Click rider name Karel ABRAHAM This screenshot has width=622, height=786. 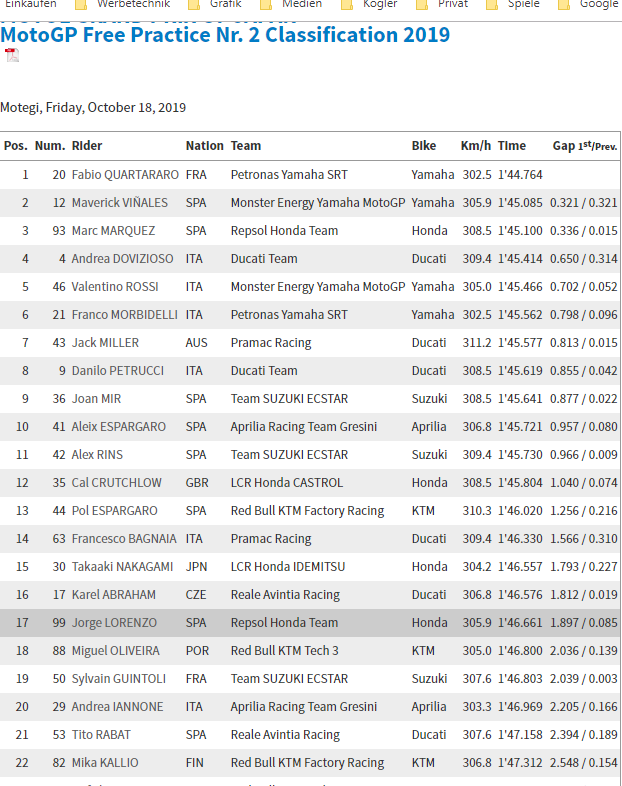(x=114, y=595)
